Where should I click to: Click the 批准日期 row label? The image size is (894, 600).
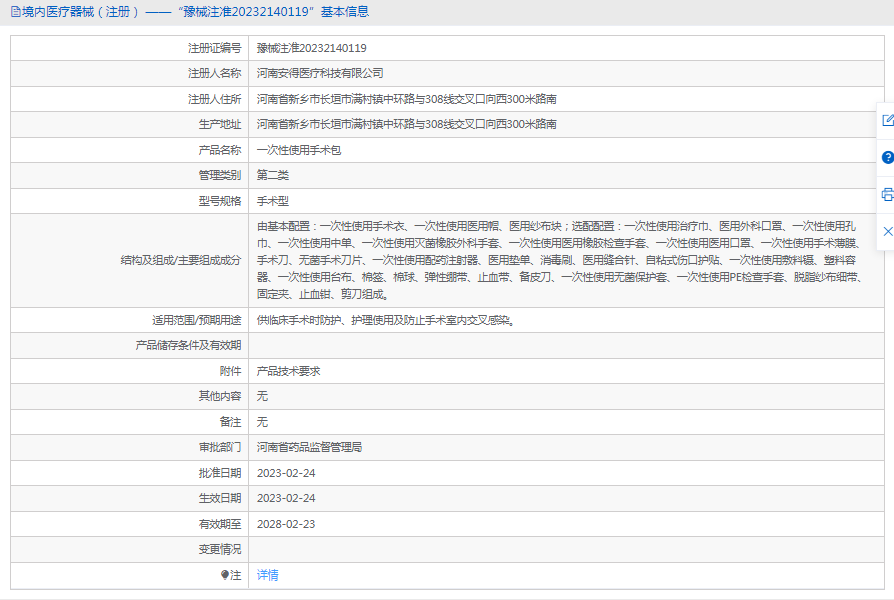220,473
